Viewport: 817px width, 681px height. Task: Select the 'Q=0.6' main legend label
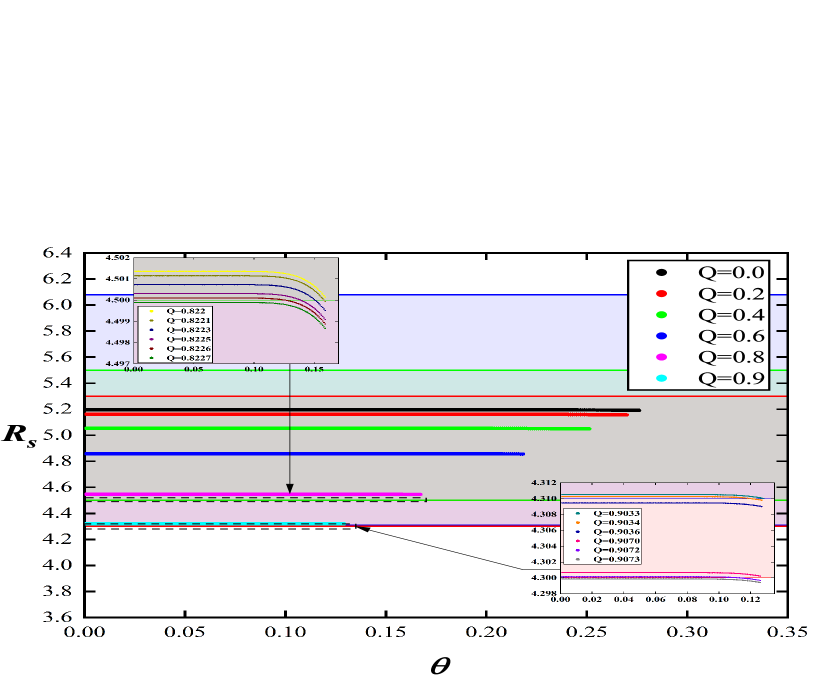click(731, 336)
